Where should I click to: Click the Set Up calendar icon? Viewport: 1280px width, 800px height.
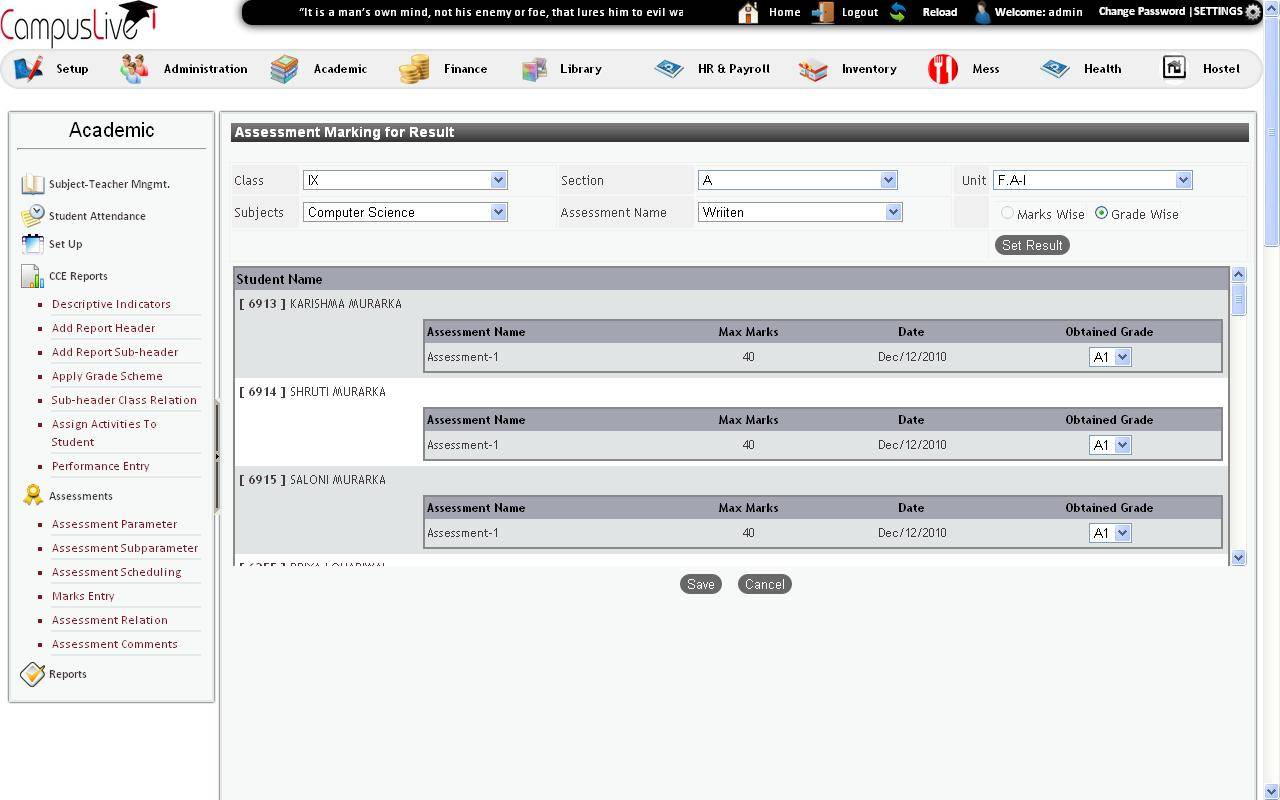33,243
